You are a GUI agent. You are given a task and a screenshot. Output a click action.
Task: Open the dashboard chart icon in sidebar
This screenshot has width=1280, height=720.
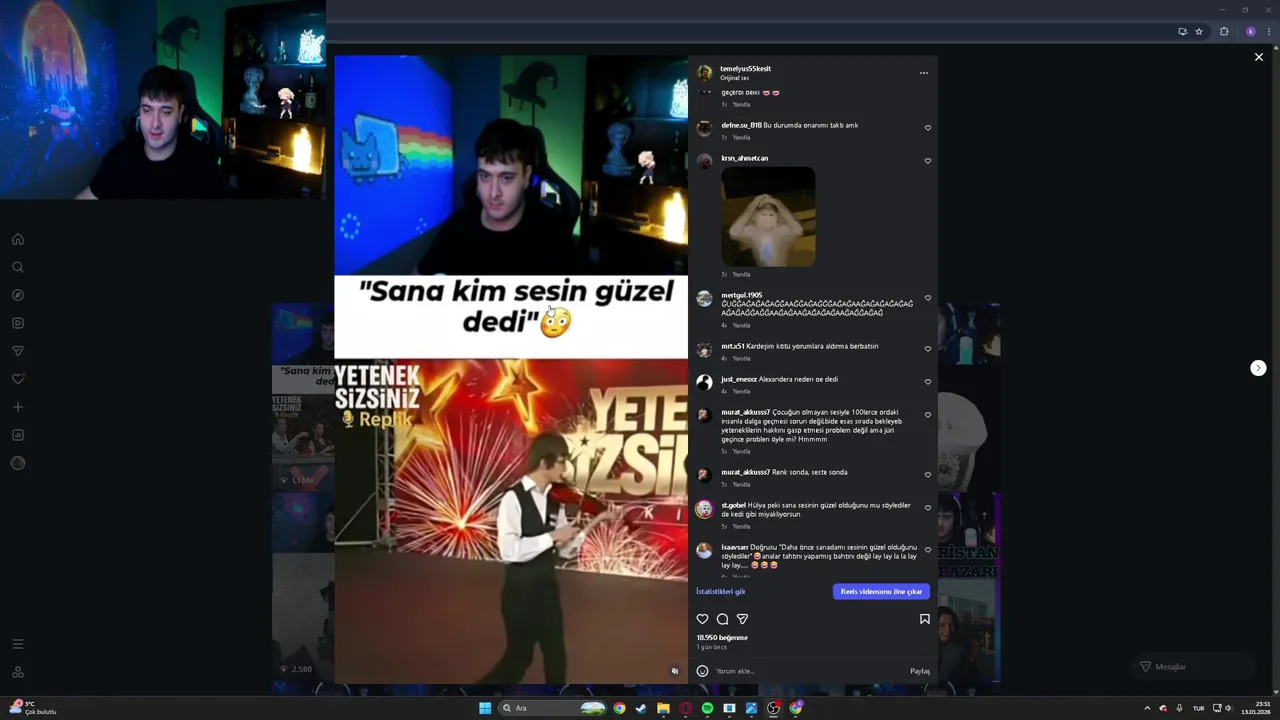[x=17, y=435]
